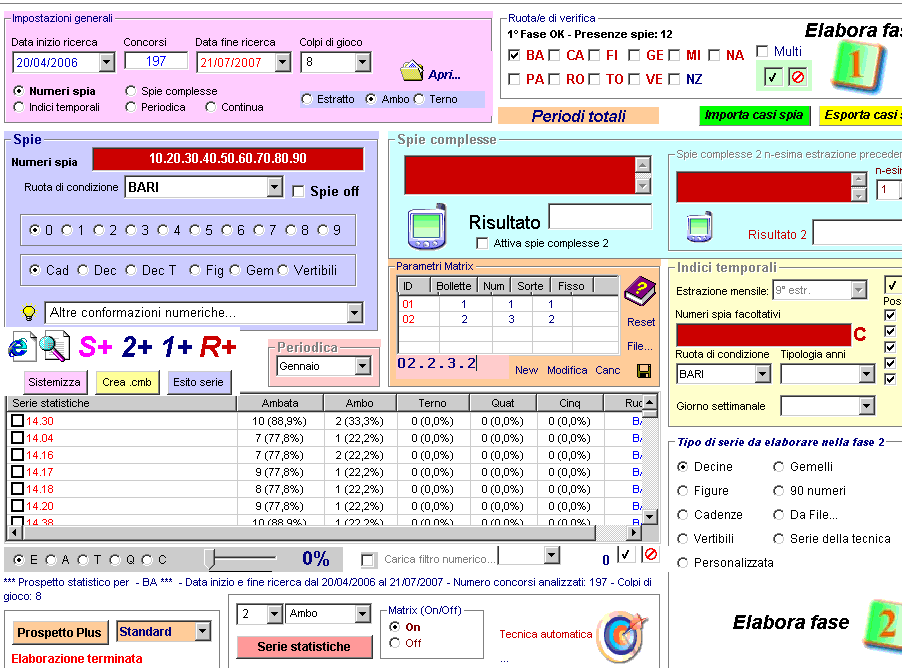
Task: Click the Importa casi spia button
Action: (754, 115)
